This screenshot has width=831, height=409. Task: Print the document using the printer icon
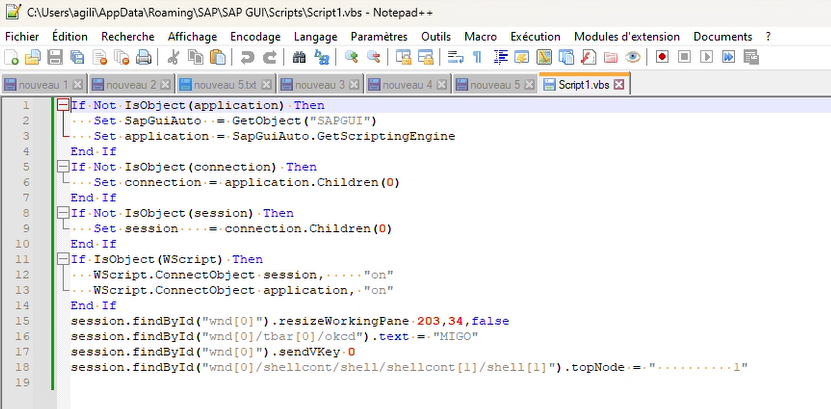(144, 57)
